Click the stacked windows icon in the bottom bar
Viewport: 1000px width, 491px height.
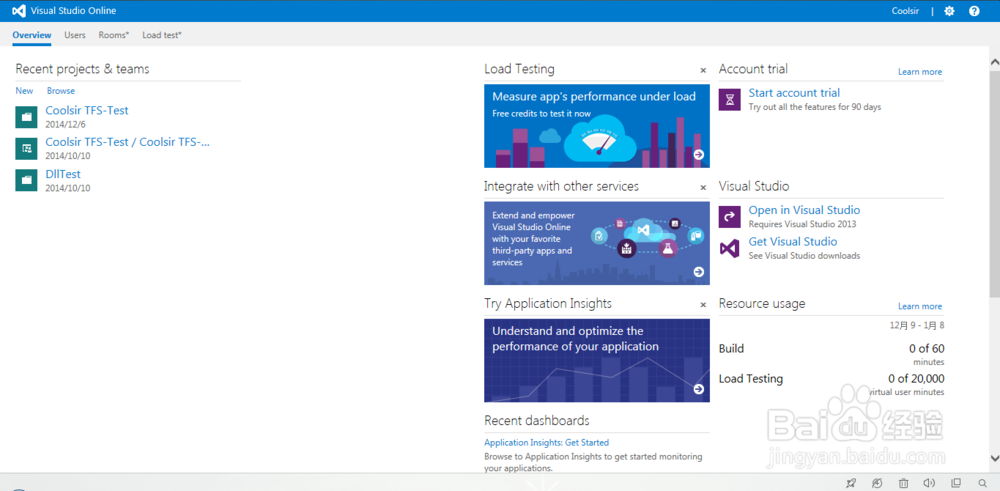[x=955, y=483]
